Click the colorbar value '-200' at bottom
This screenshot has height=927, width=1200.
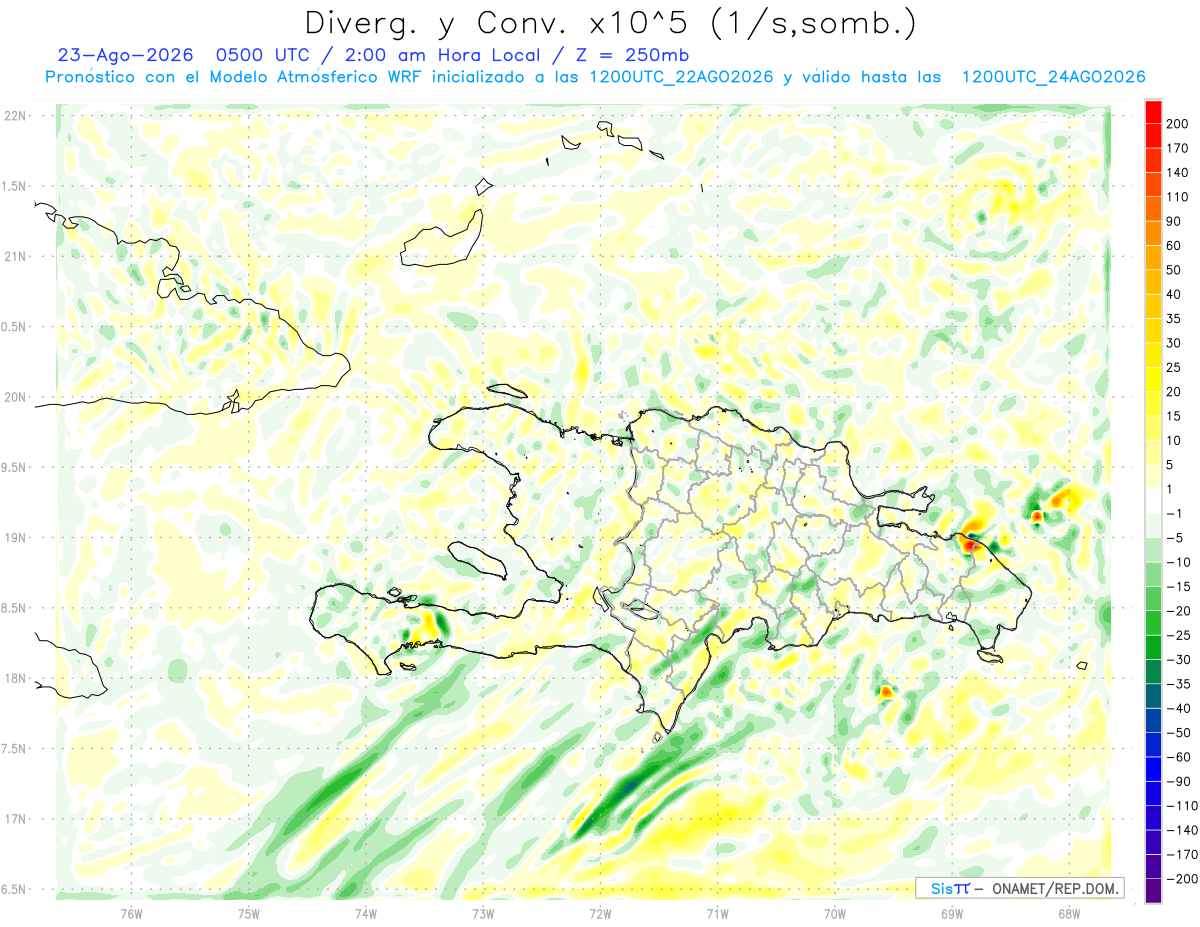(1181, 878)
